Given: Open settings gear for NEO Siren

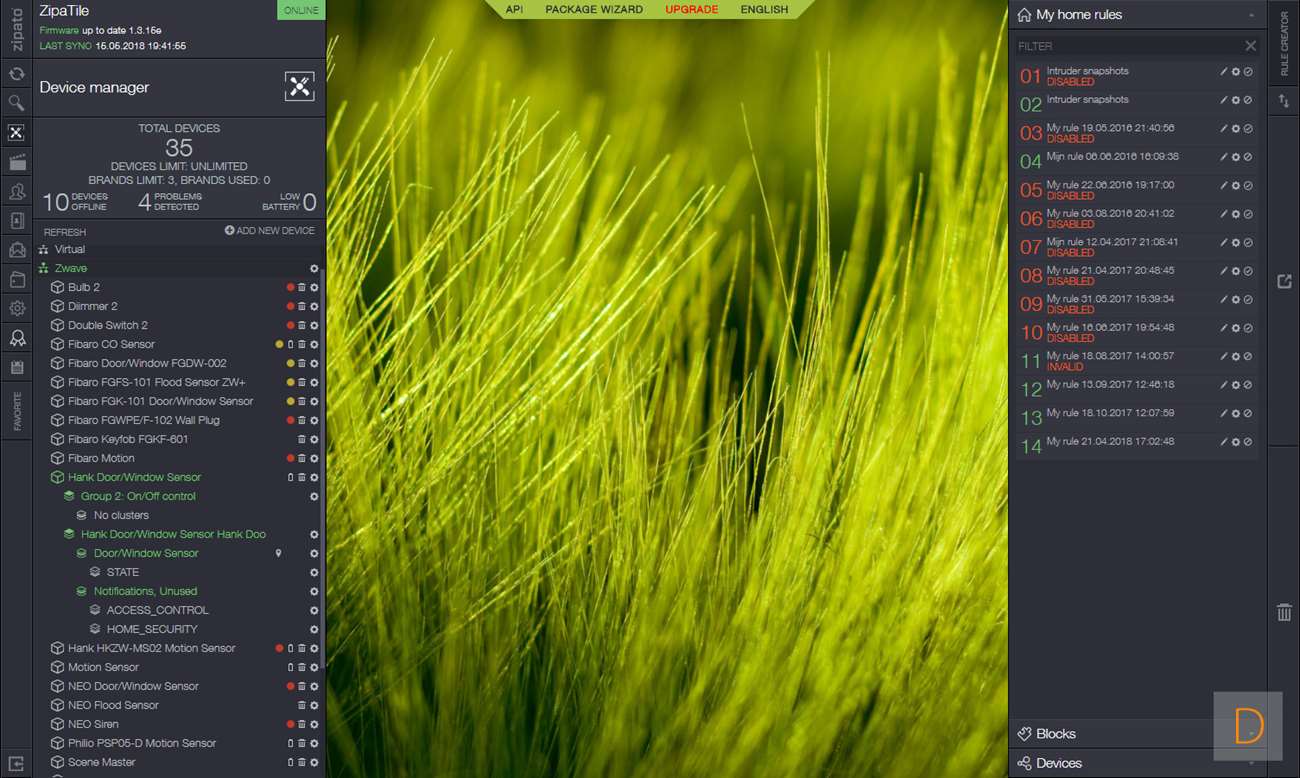Looking at the screenshot, I should coord(314,725).
